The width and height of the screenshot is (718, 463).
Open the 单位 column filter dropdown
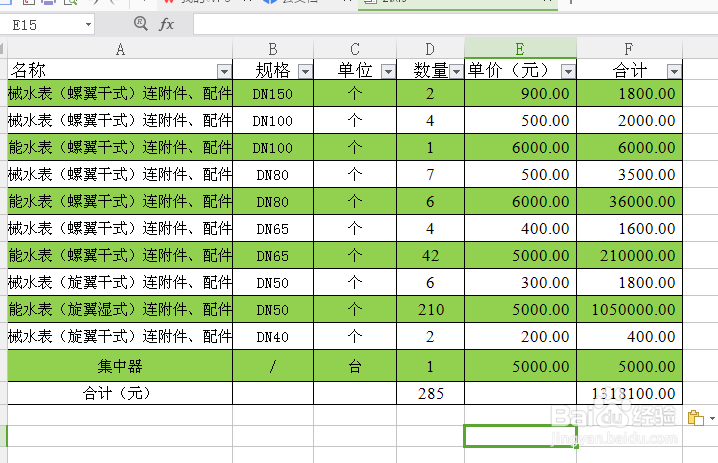(x=388, y=71)
